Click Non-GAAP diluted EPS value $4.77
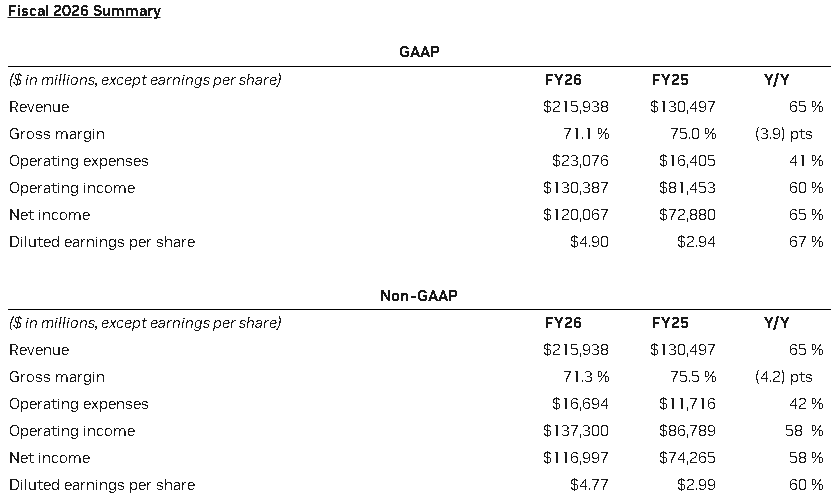 [x=588, y=485]
